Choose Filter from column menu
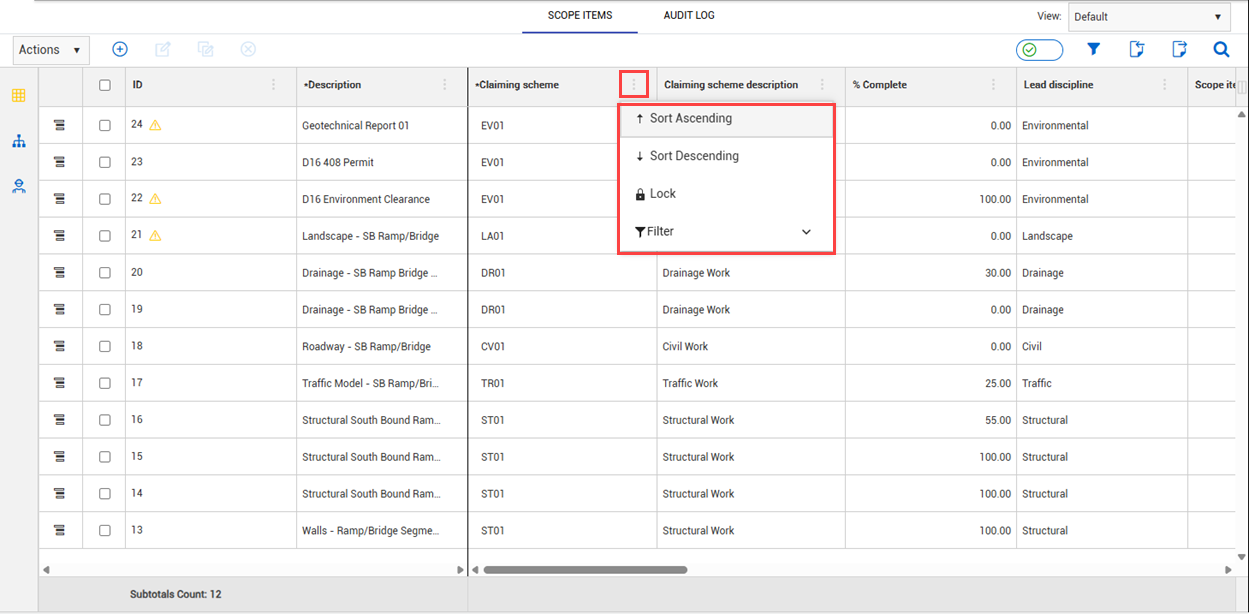 (x=727, y=232)
